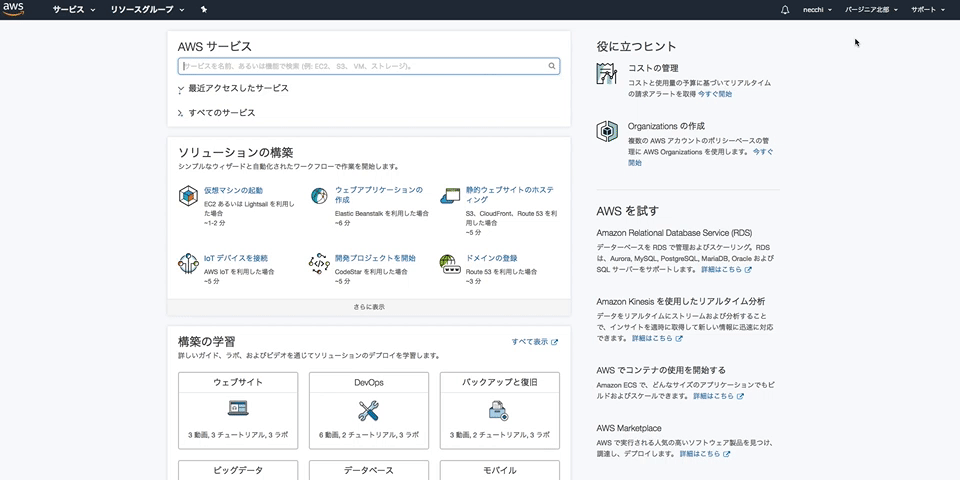Click external link icon after Marketplace 詳細はこちら

point(727,454)
